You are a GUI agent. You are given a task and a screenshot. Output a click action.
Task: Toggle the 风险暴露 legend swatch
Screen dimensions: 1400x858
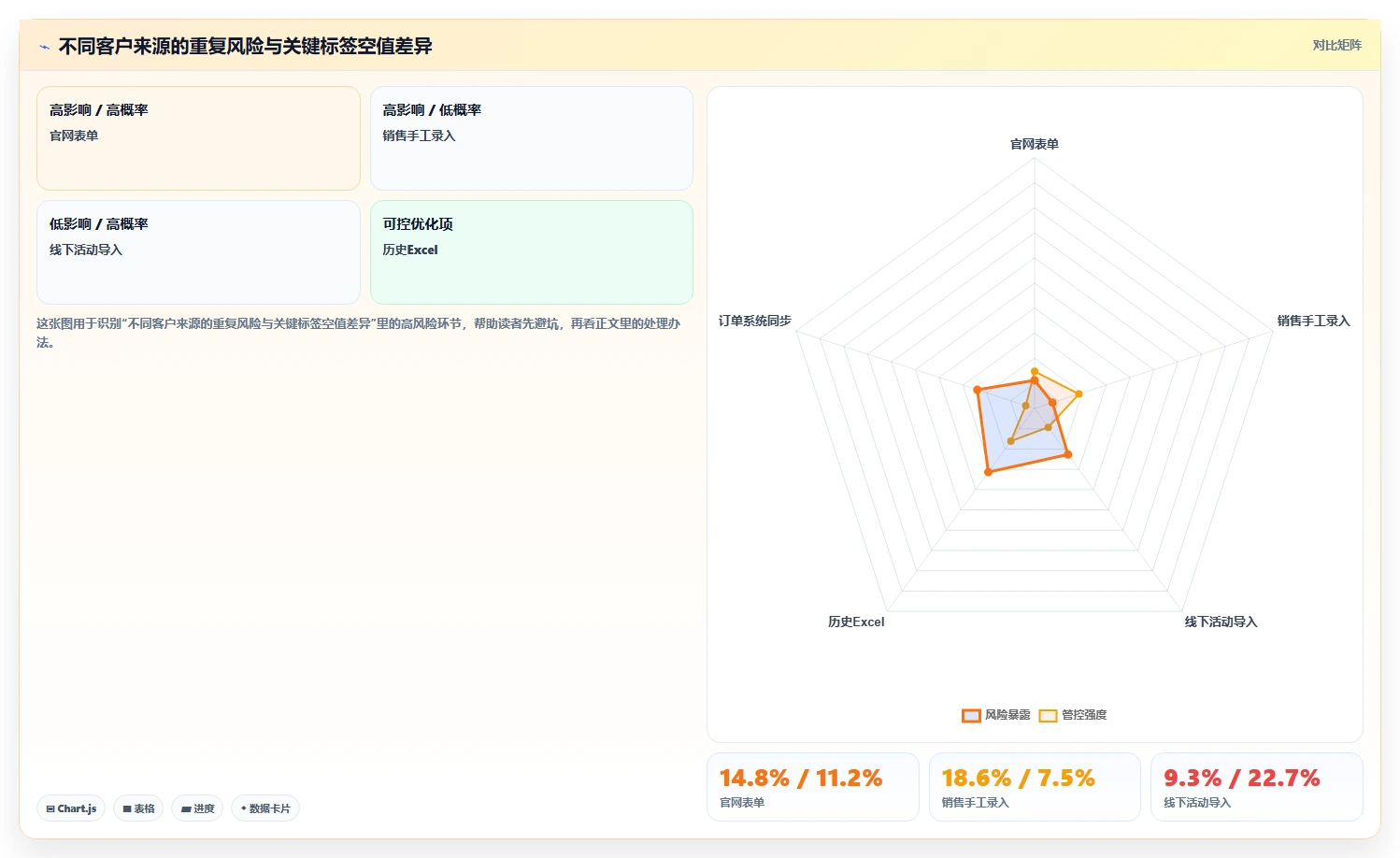(x=971, y=715)
